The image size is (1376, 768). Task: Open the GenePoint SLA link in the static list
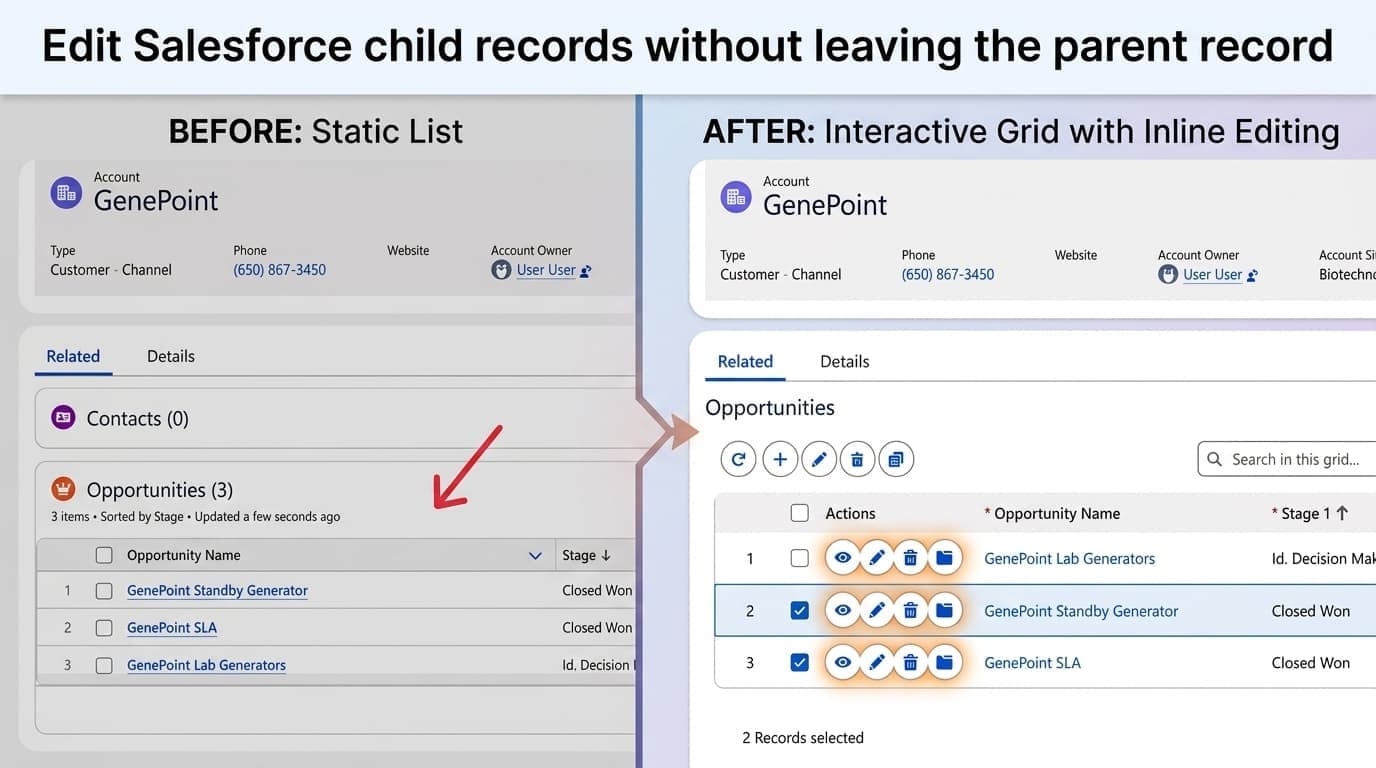click(172, 627)
